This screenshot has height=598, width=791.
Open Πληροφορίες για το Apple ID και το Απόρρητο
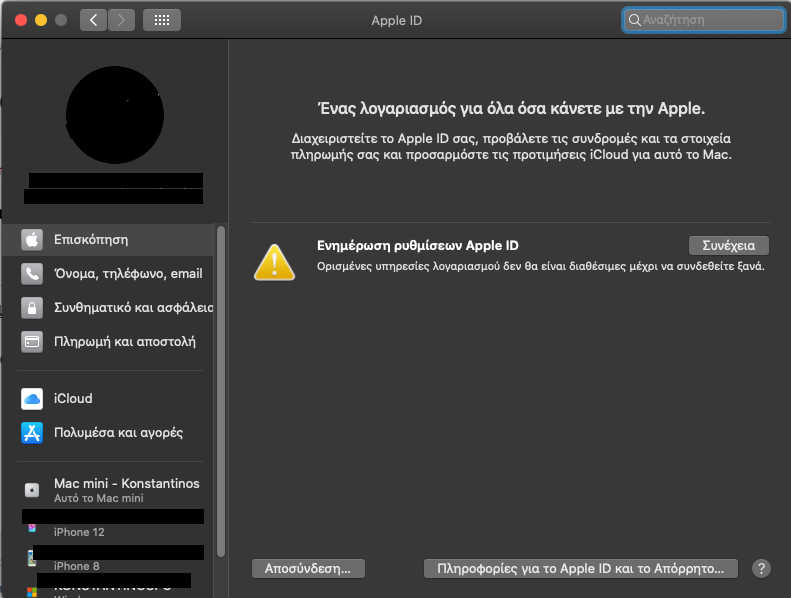click(581, 568)
